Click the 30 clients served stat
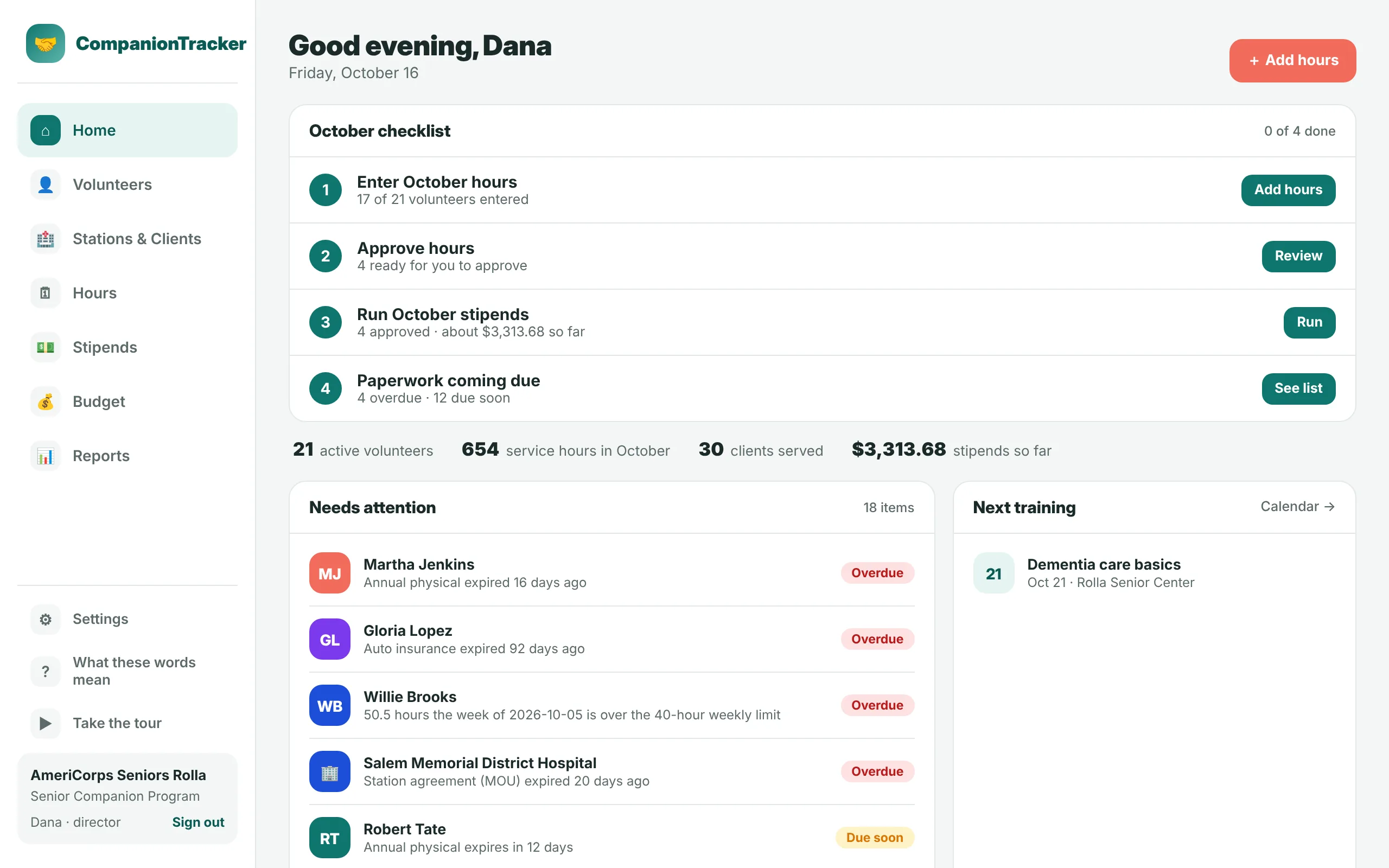Viewport: 1389px width, 868px height. (761, 450)
